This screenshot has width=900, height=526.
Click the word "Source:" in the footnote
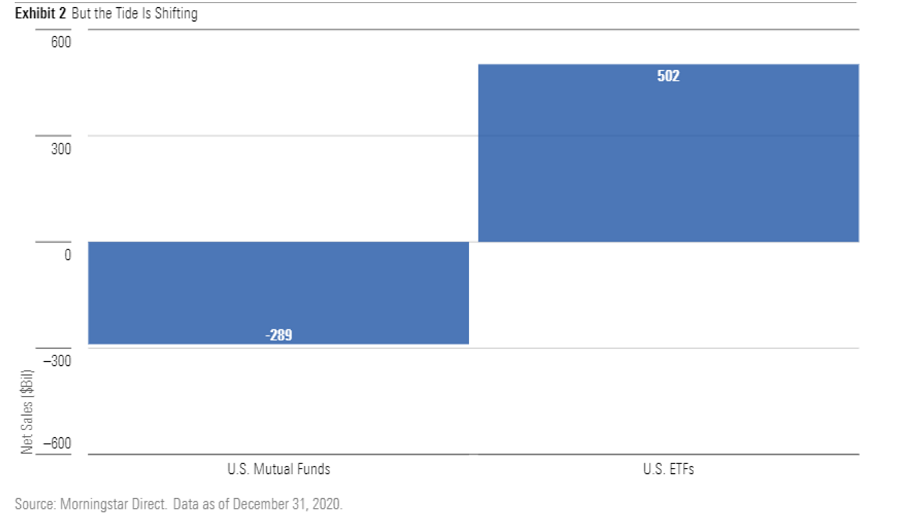pyautogui.click(x=35, y=504)
